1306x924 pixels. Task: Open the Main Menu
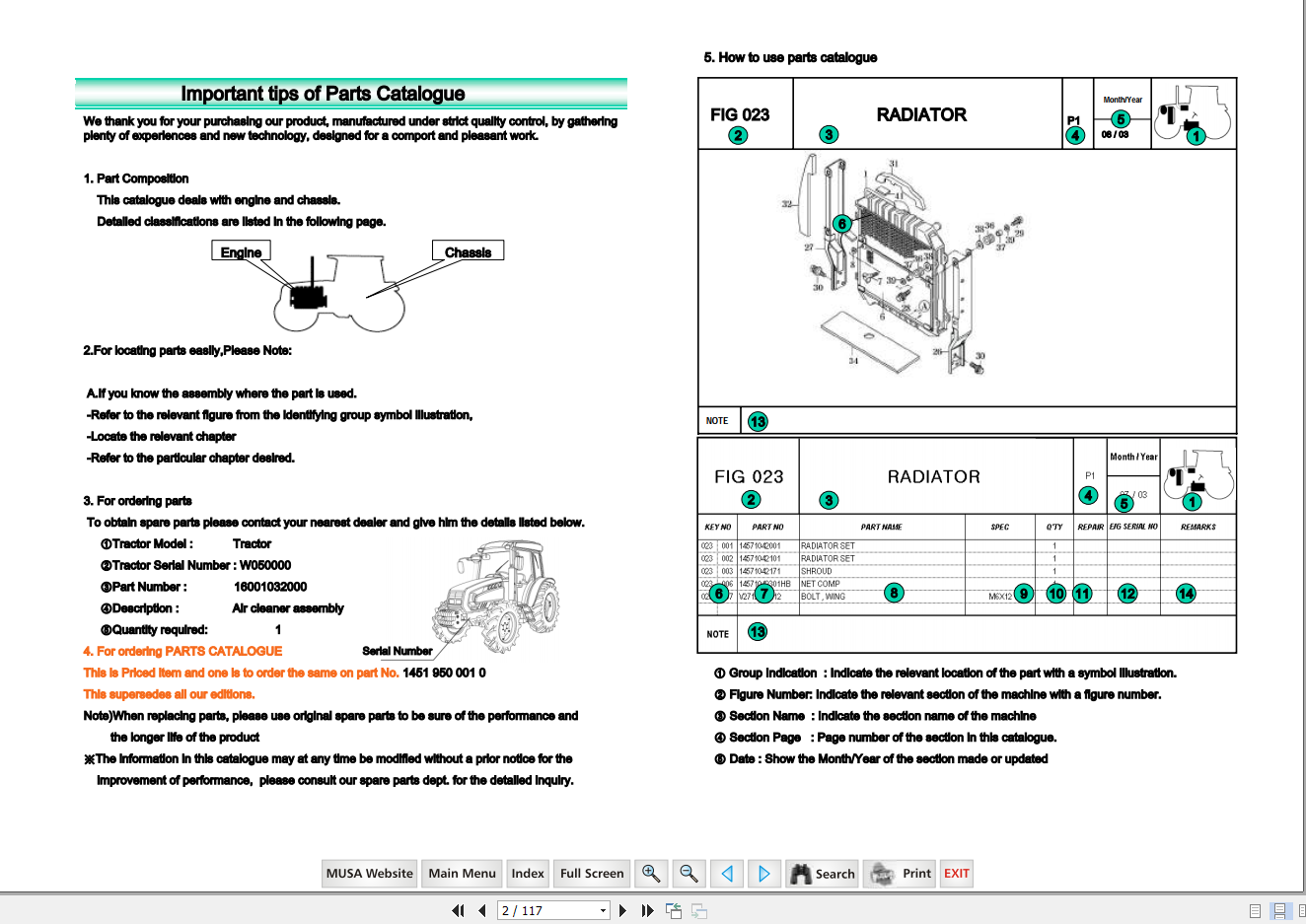[462, 874]
